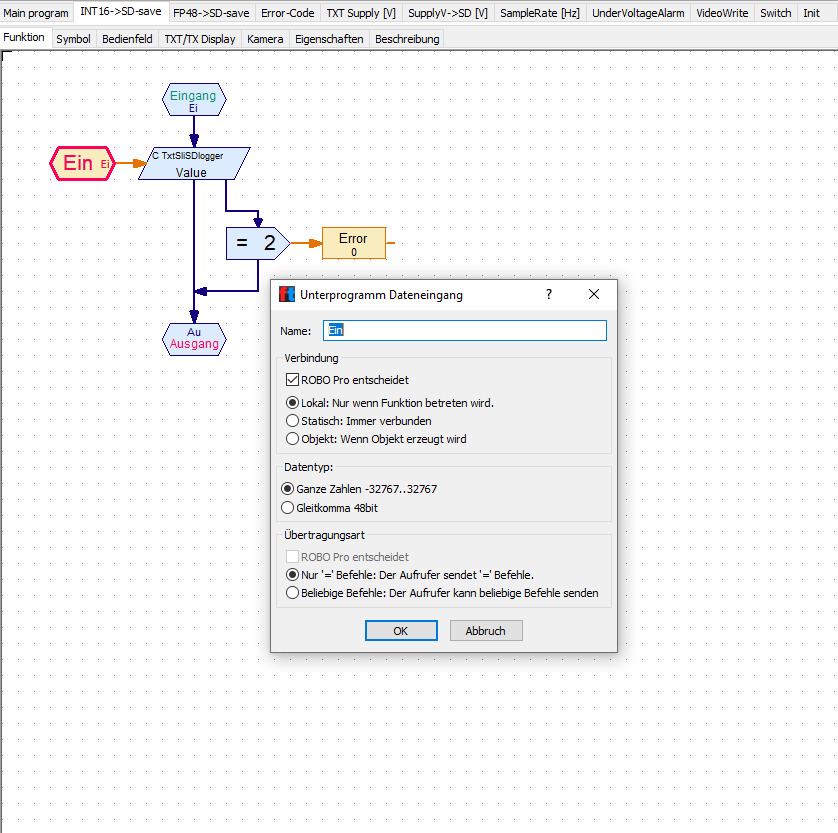Select 'Lokal: Nur wenn Funktion betreten wird'
This screenshot has width=838, height=833.
[390, 403]
